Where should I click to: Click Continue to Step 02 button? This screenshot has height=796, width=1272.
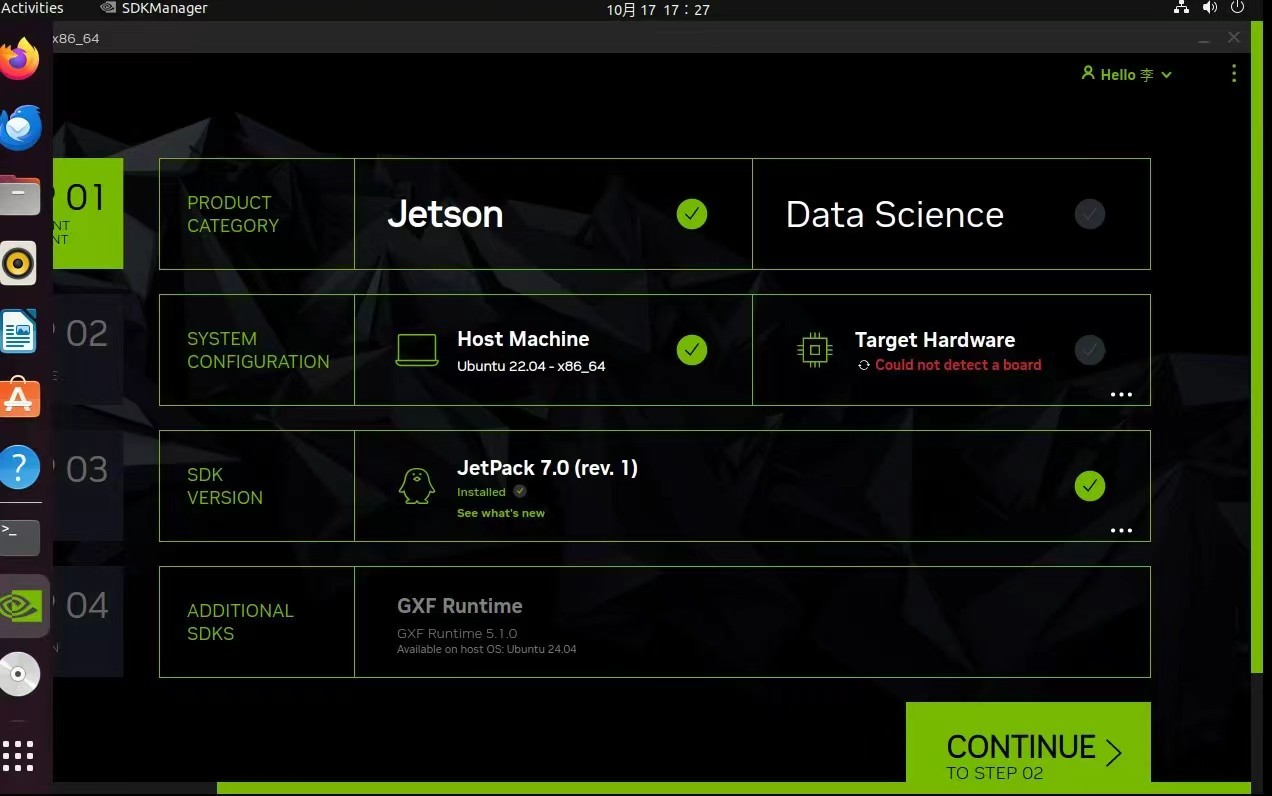[1028, 742]
